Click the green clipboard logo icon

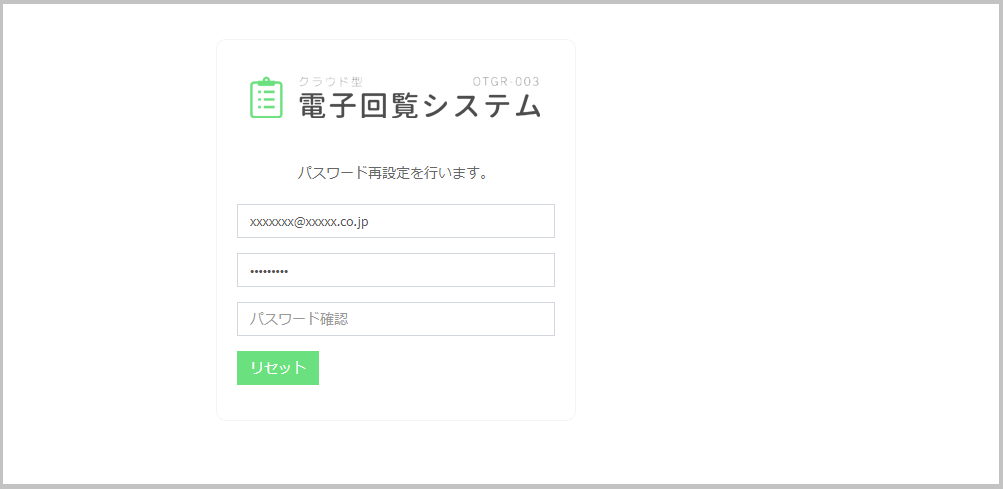click(x=266, y=98)
